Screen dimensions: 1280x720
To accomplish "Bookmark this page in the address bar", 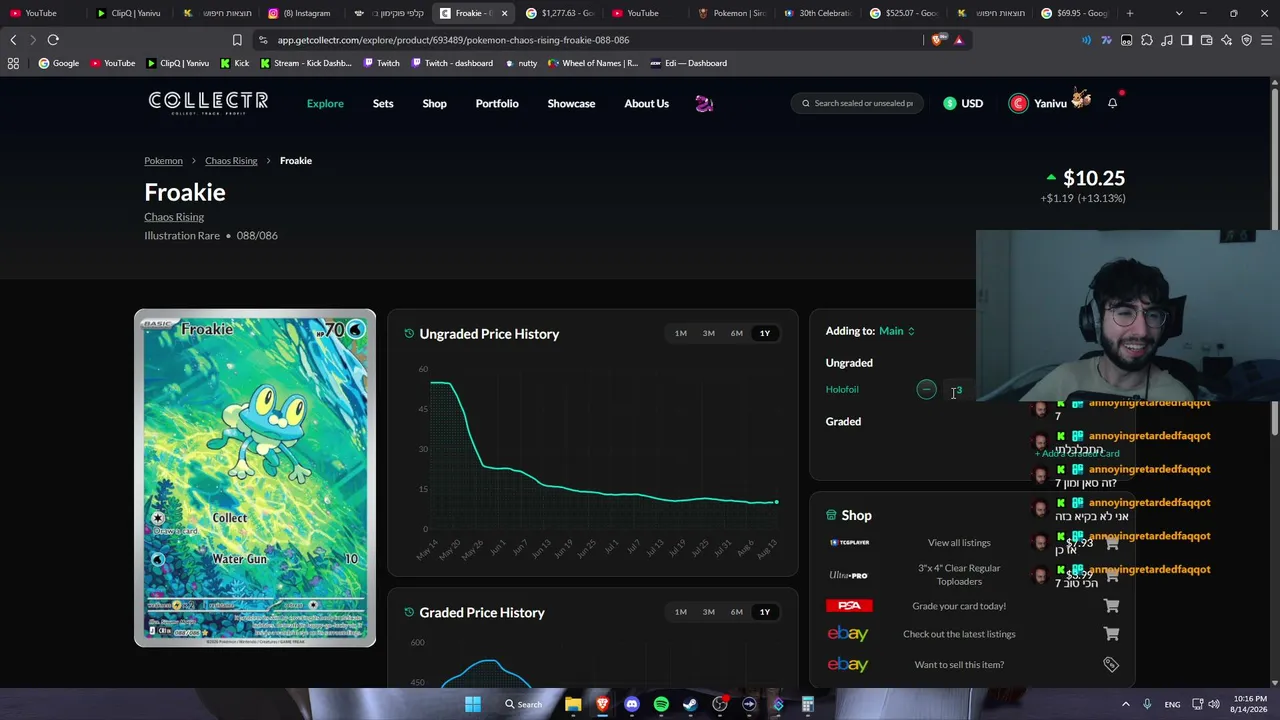I will point(237,40).
